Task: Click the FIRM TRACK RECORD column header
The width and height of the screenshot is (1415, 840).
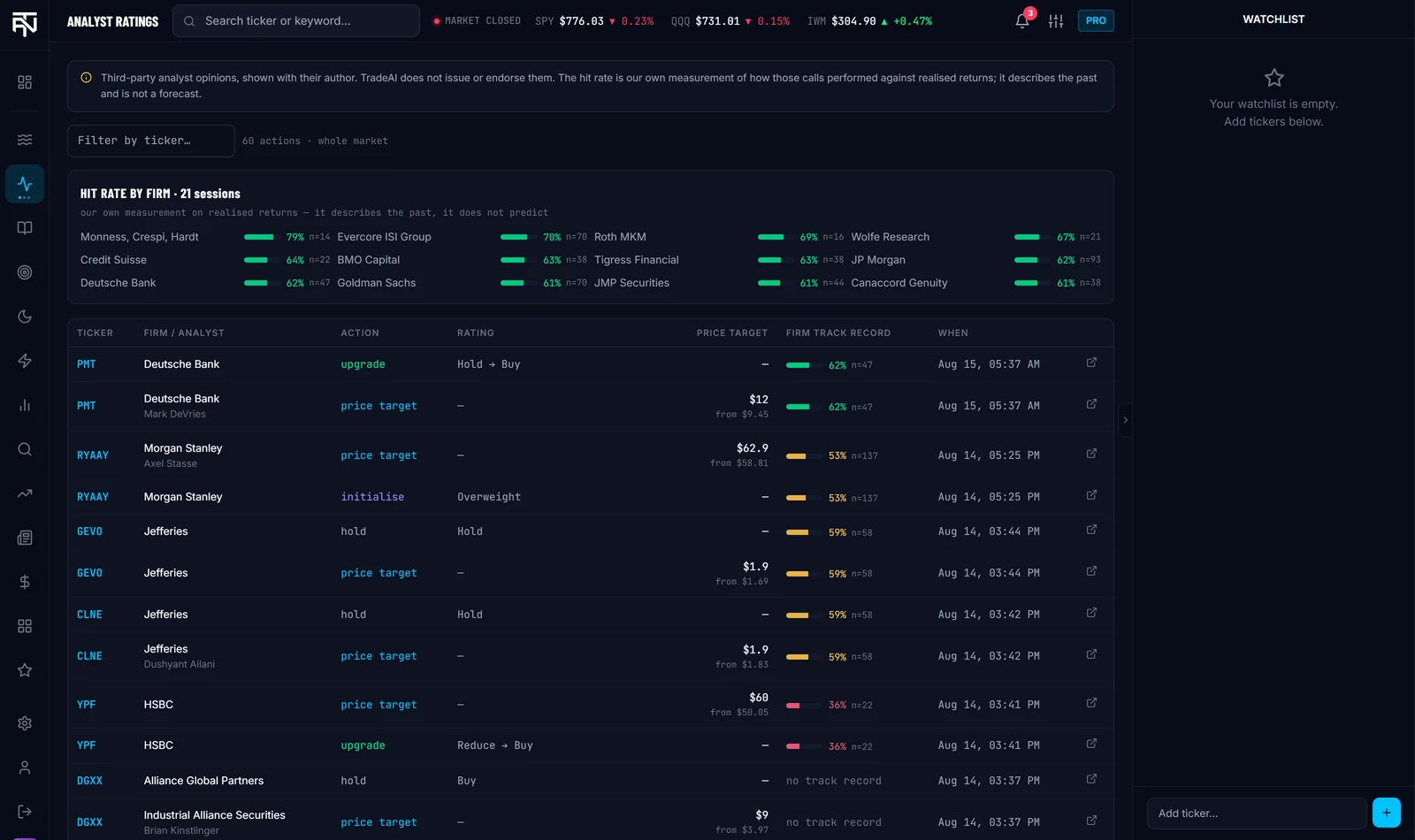Action: [x=838, y=333]
